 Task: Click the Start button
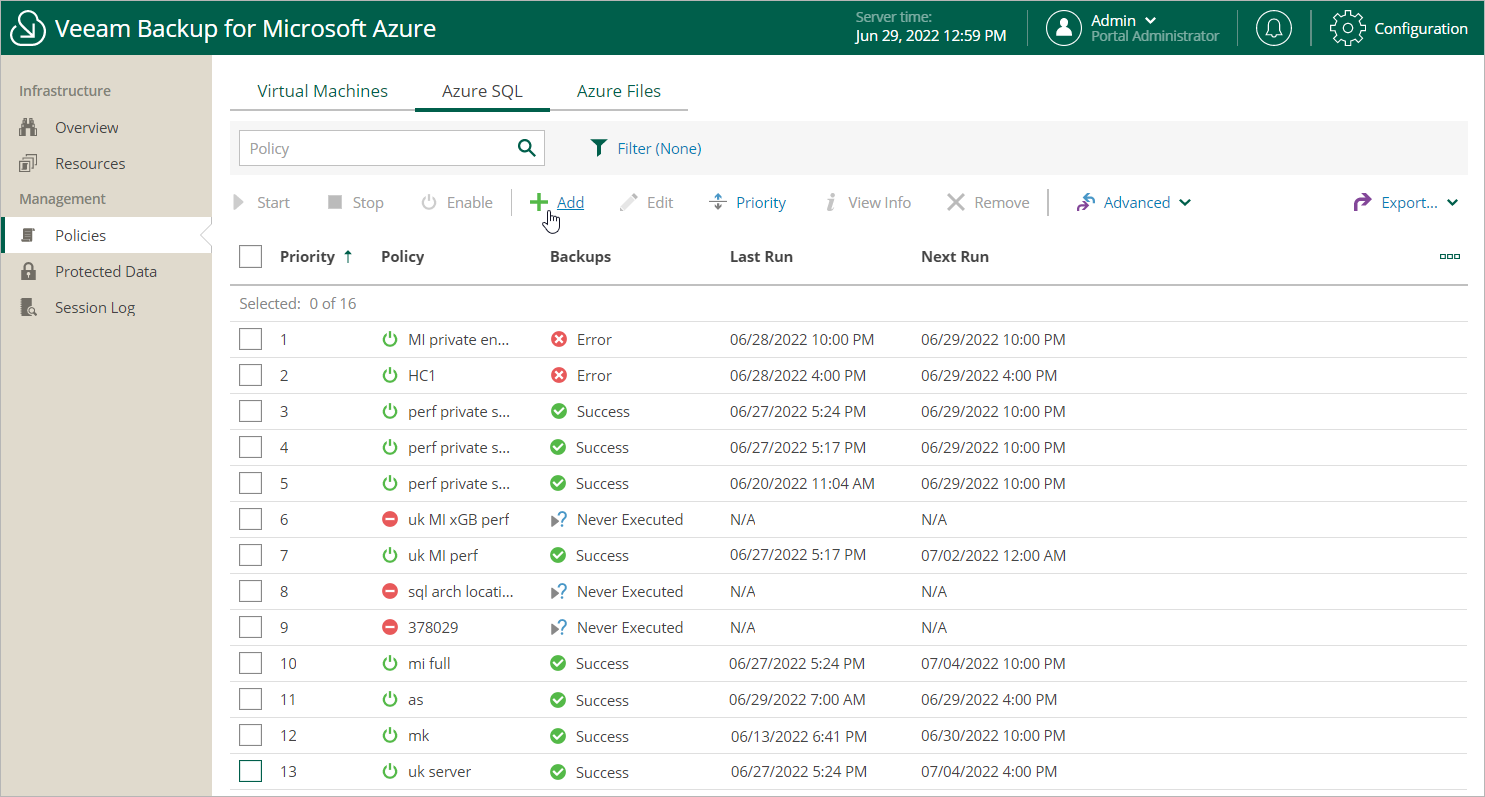(261, 202)
